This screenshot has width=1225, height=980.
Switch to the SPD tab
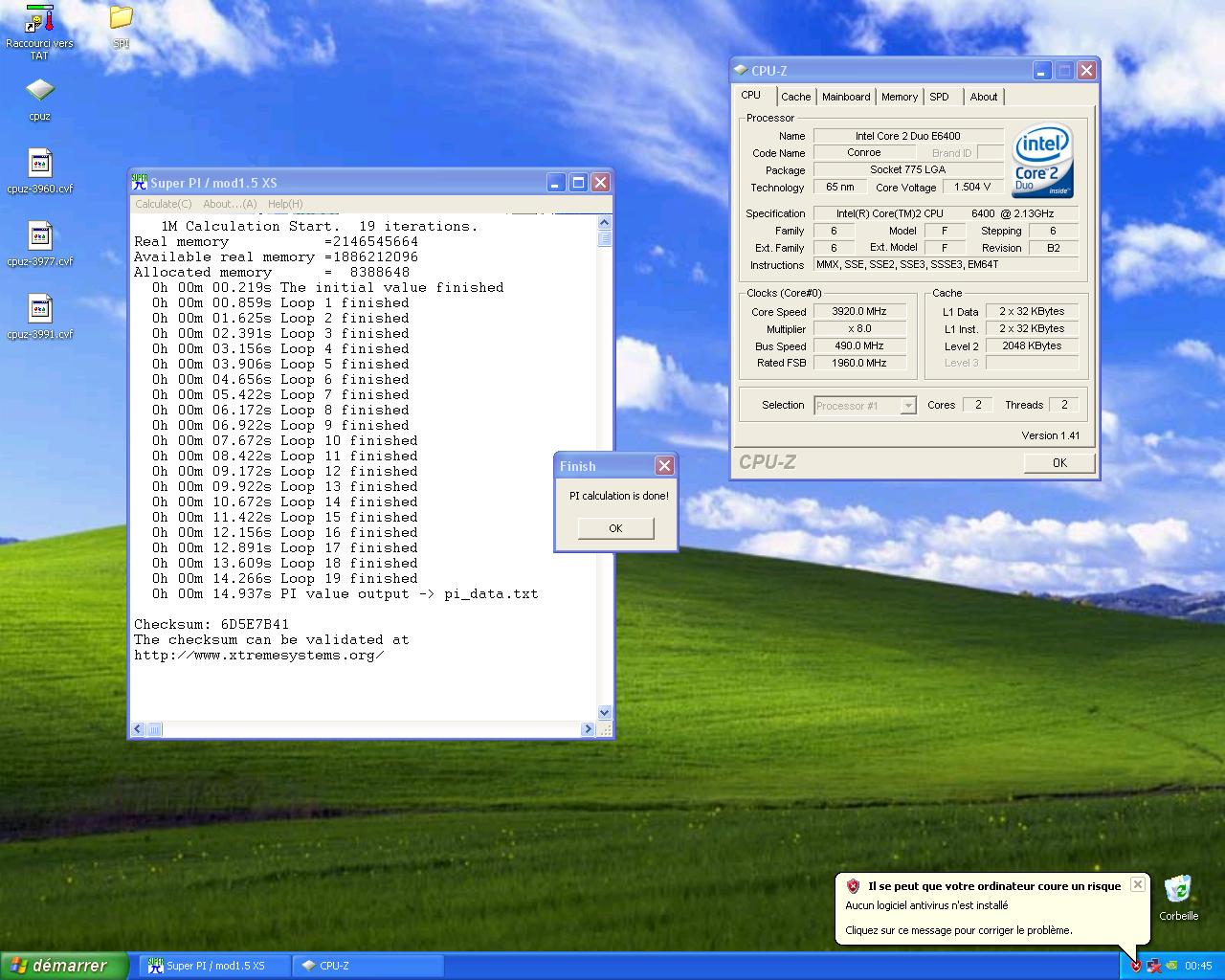[940, 97]
